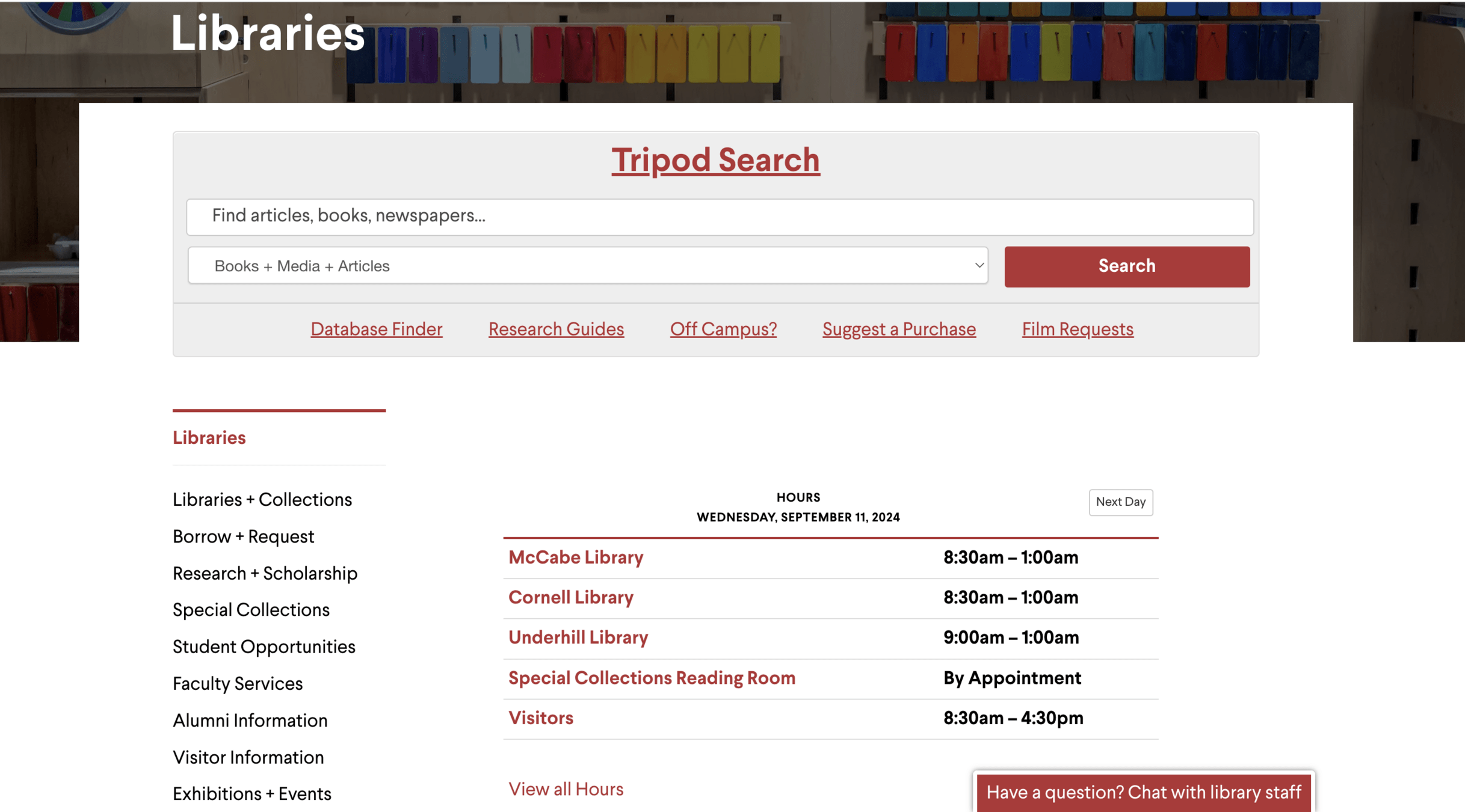Show hours for Next Day
This screenshot has height=812, width=1465.
1120,502
